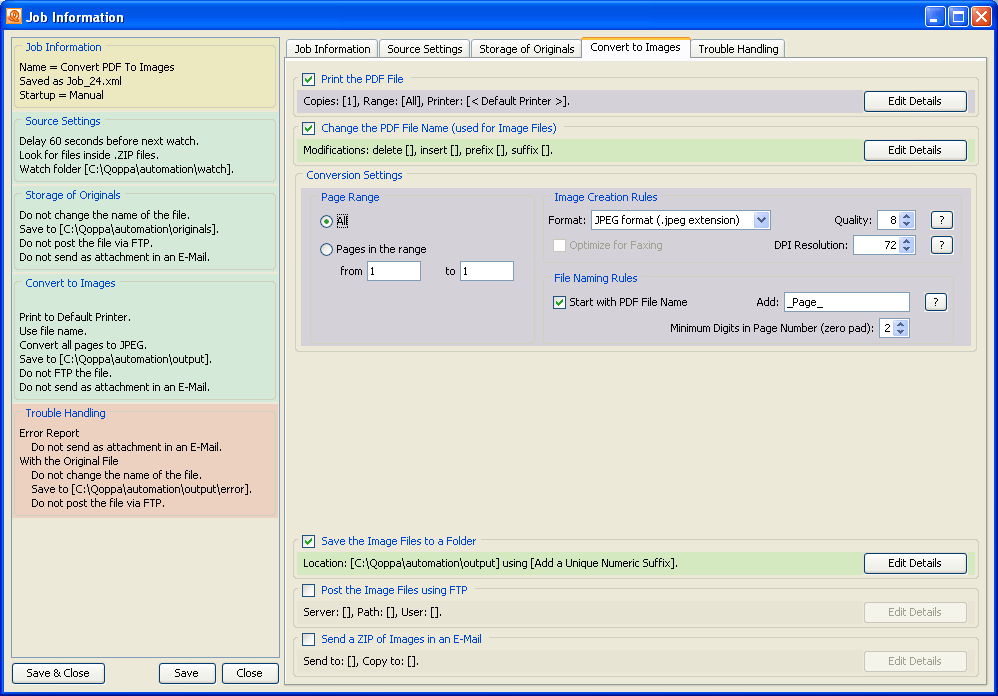Click the Minimum Digits value field
Image resolution: width=998 pixels, height=696 pixels.
coord(887,328)
